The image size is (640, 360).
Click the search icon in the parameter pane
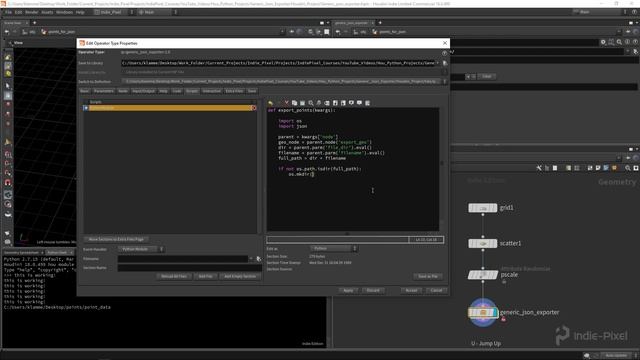click(619, 42)
